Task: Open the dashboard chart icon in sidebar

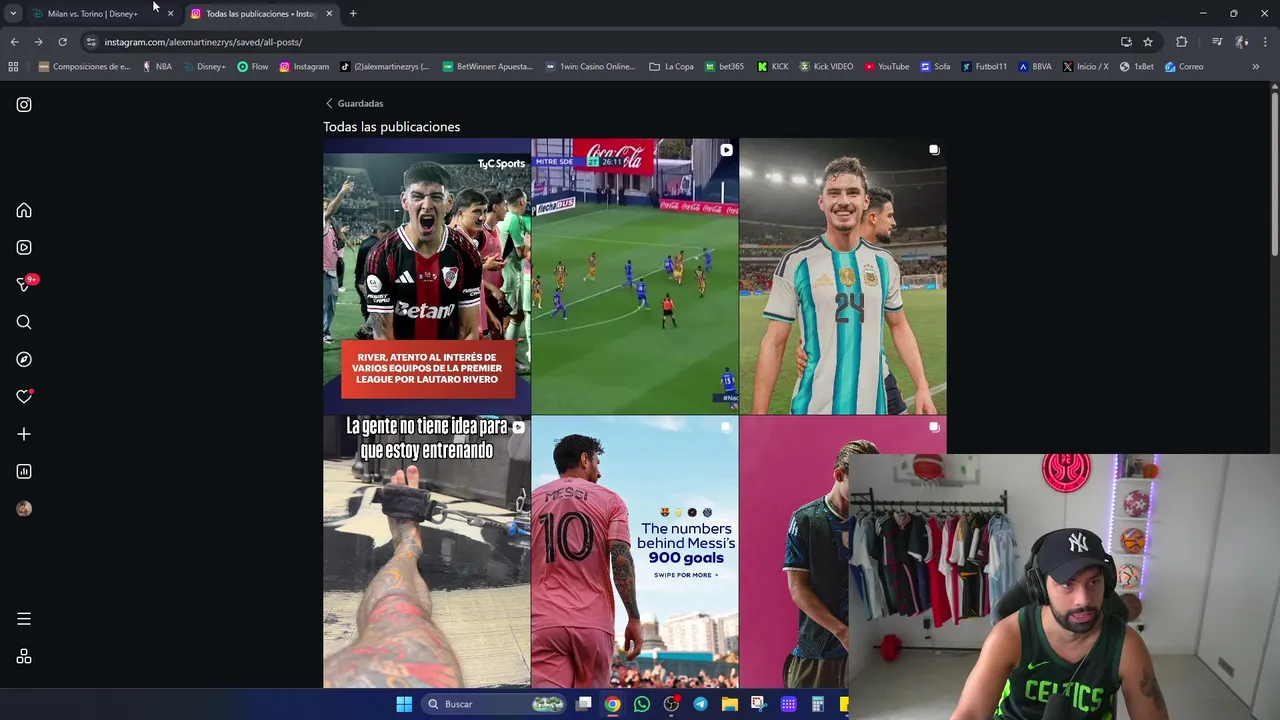Action: pos(24,472)
